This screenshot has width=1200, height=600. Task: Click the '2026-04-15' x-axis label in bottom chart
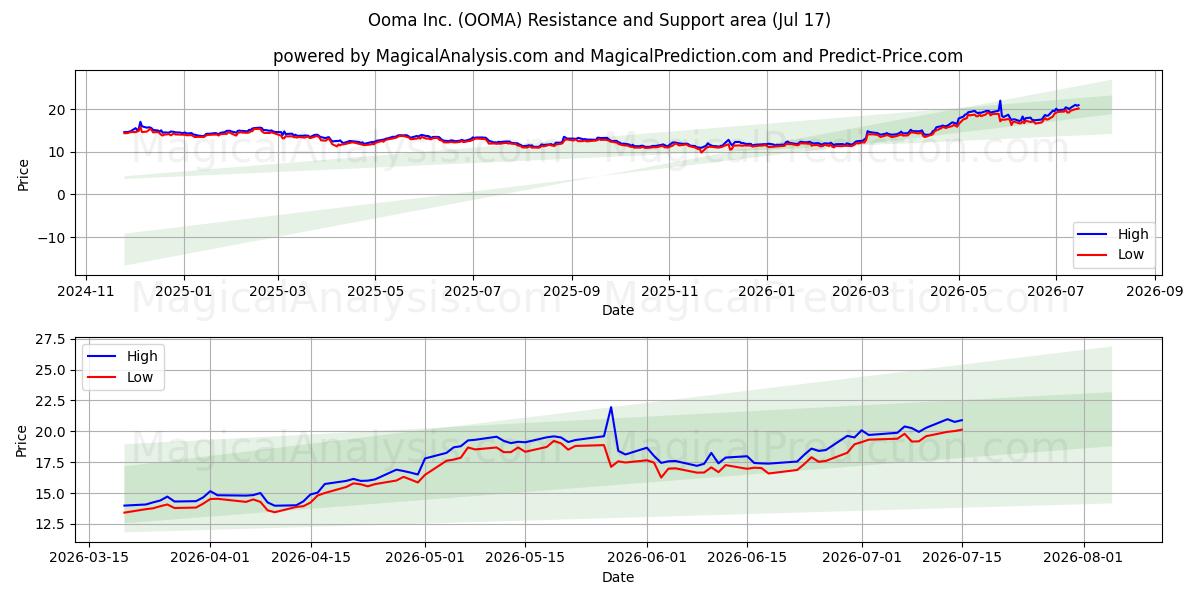pos(310,559)
